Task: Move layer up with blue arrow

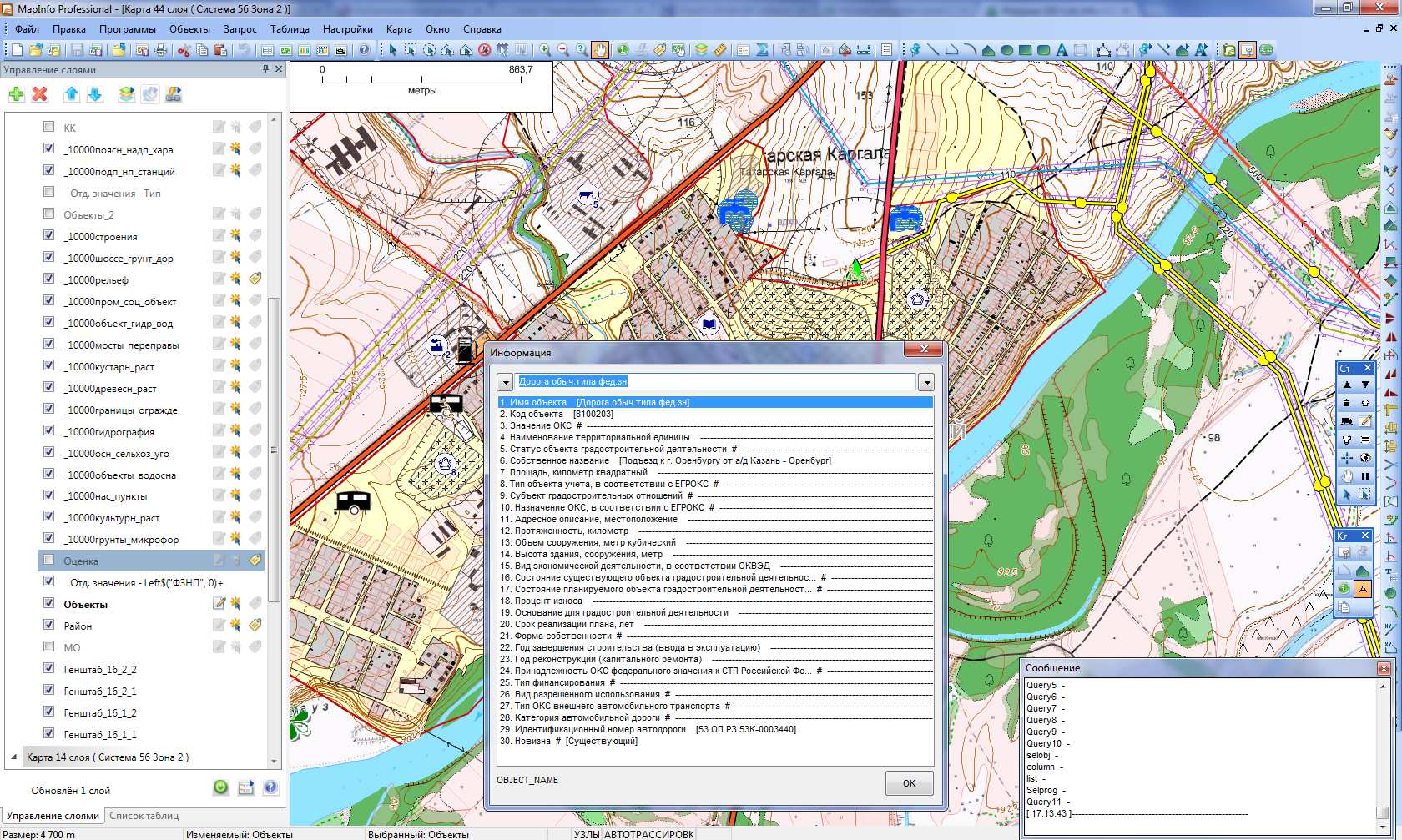Action: click(x=71, y=94)
